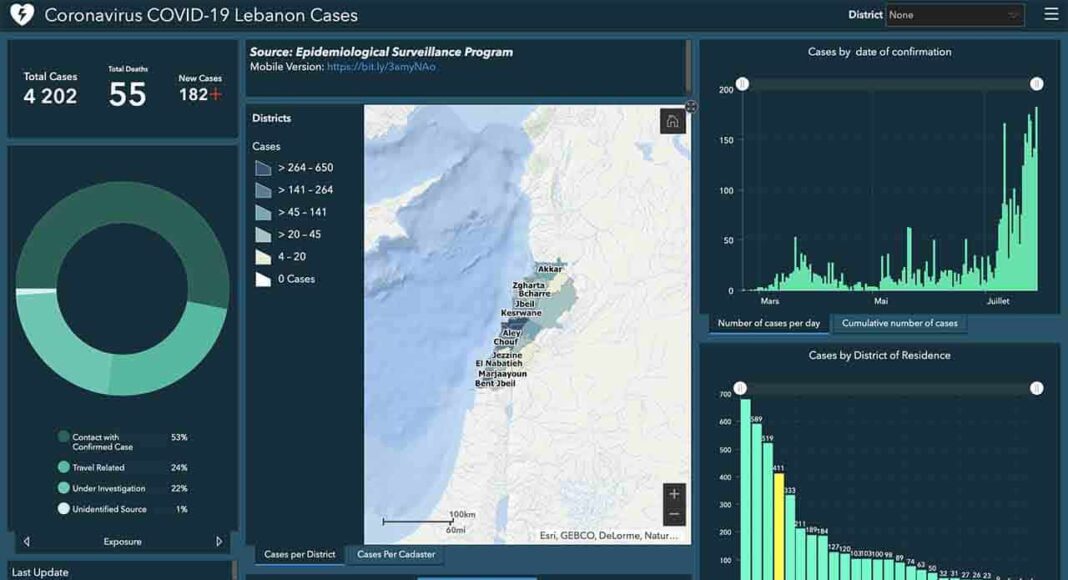Zoom out with the map minus button
Screen dimensions: 1068x580
[674, 514]
